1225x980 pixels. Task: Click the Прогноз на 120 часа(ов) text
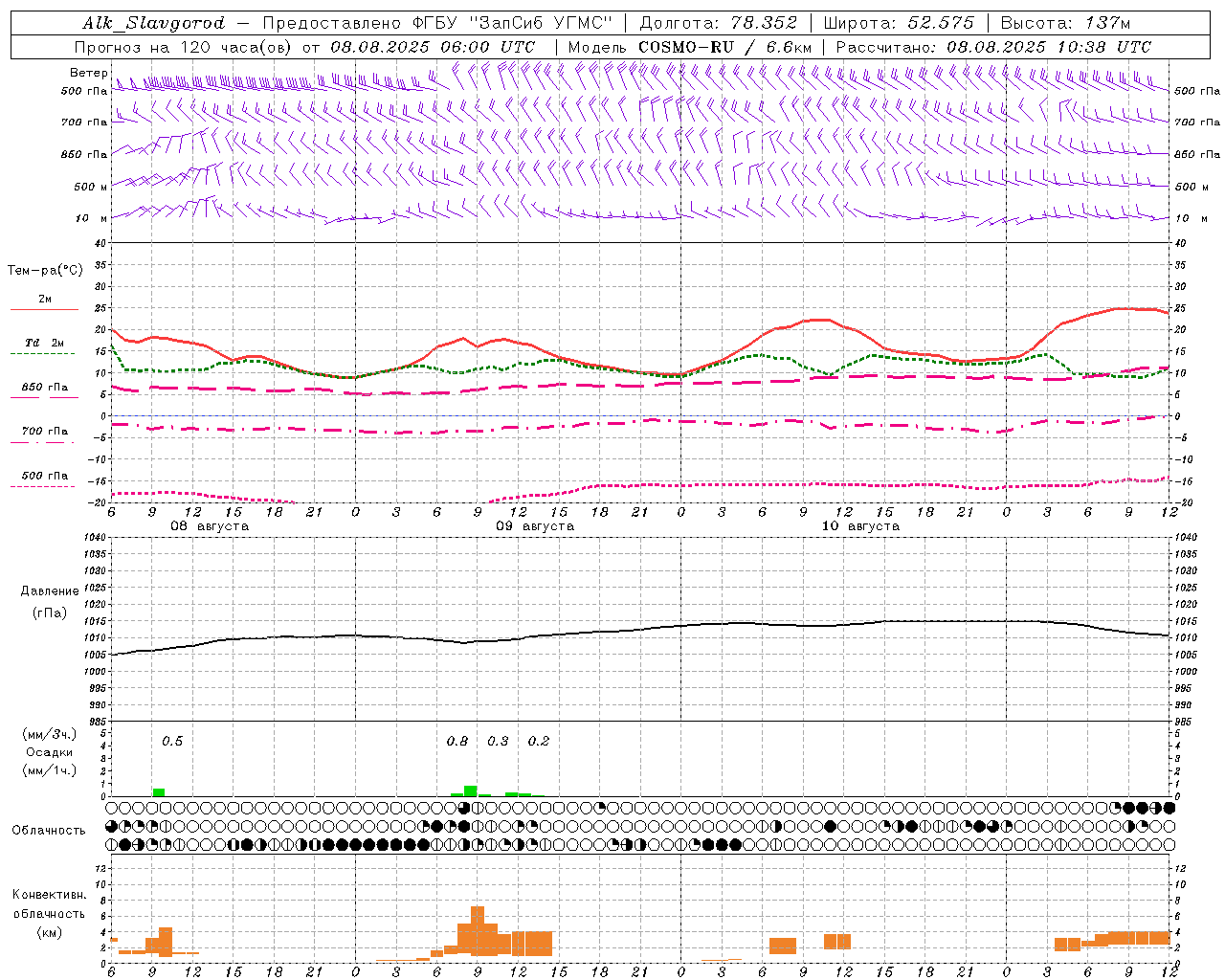[x=185, y=47]
